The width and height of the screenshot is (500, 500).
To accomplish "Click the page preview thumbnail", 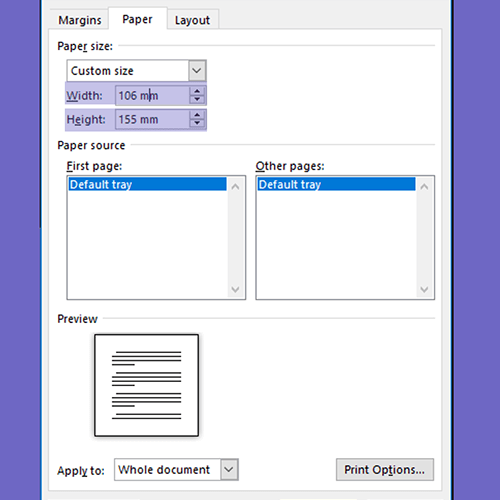I will point(146,385).
